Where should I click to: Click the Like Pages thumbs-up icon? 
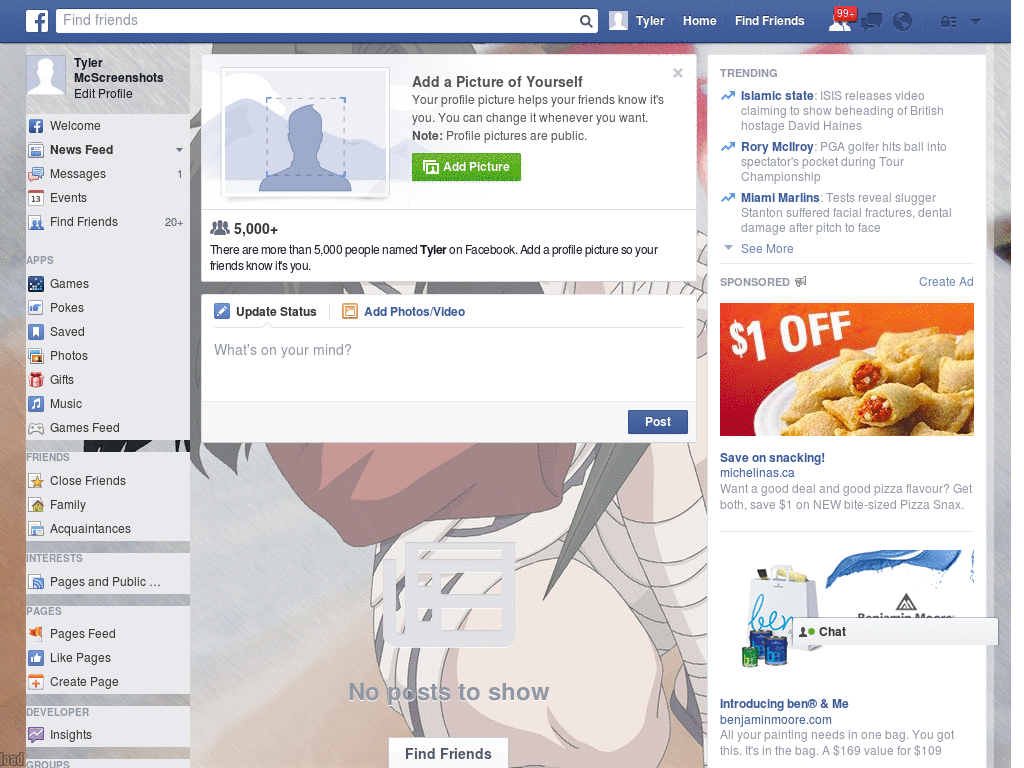click(x=36, y=658)
